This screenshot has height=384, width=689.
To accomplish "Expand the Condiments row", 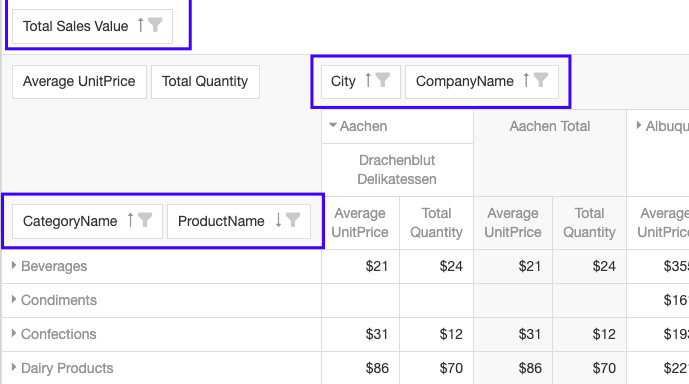I will tap(14, 299).
